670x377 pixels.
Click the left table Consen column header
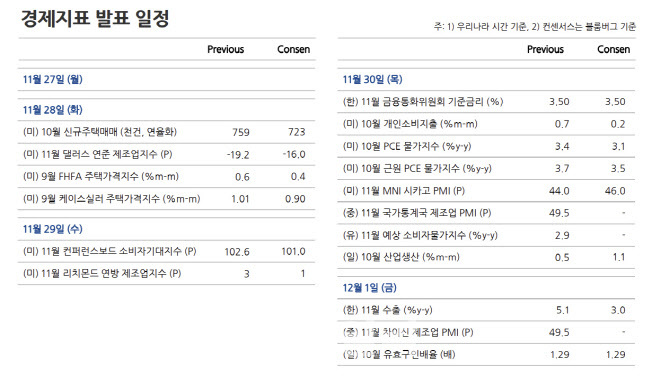pos(294,49)
